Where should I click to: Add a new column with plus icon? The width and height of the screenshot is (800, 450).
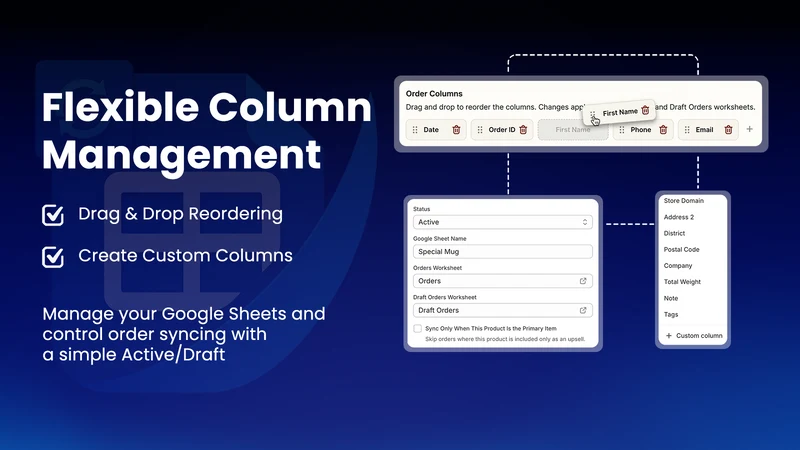(749, 129)
